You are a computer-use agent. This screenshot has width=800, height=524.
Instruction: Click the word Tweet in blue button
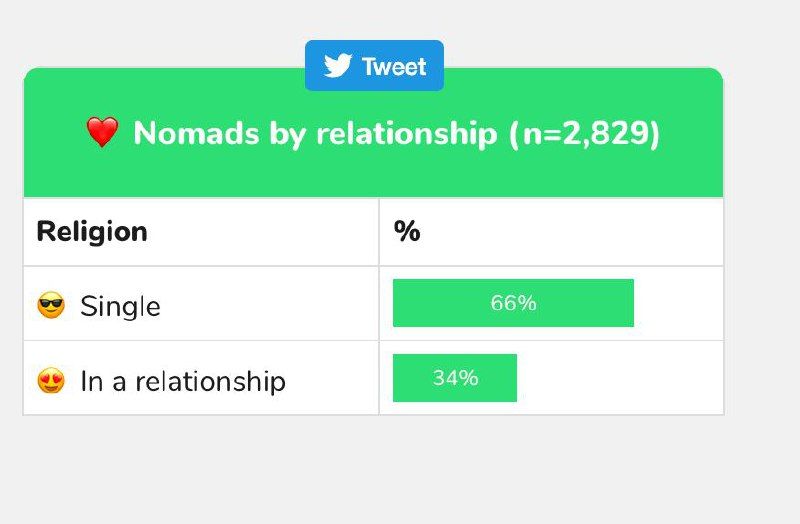tap(394, 67)
